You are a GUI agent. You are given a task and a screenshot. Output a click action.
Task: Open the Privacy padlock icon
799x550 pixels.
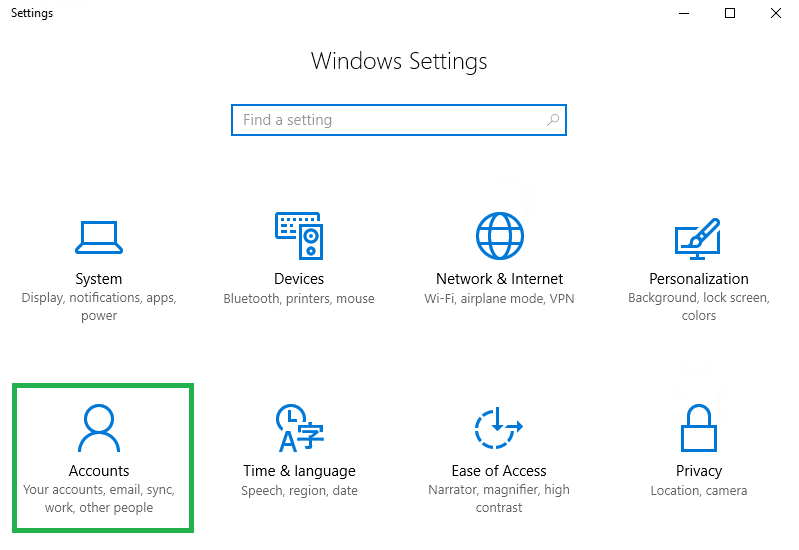[x=699, y=428]
